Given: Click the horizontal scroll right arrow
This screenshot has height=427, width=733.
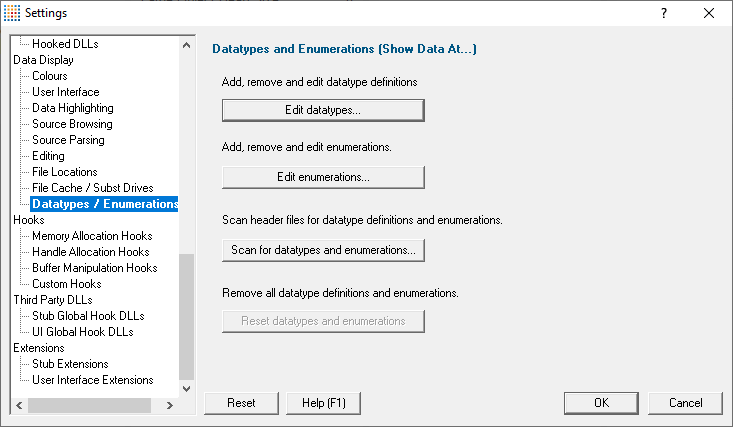Looking at the screenshot, I should 170,405.
